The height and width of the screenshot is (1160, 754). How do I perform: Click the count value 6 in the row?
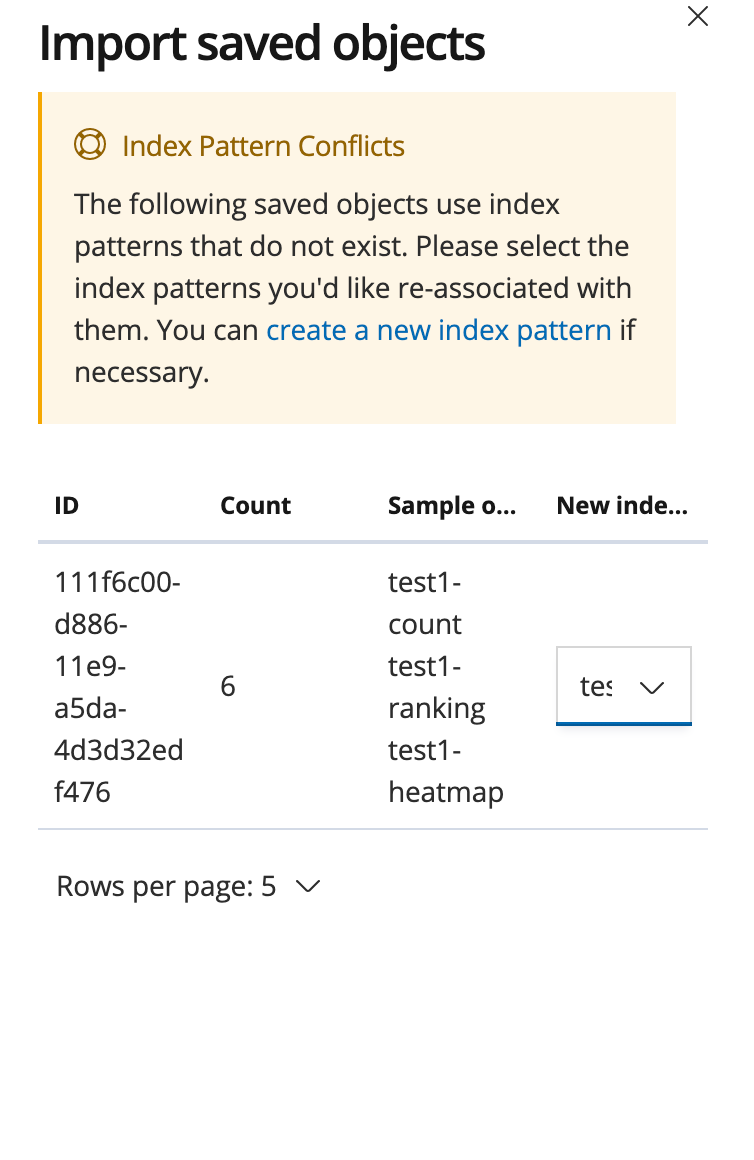228,686
